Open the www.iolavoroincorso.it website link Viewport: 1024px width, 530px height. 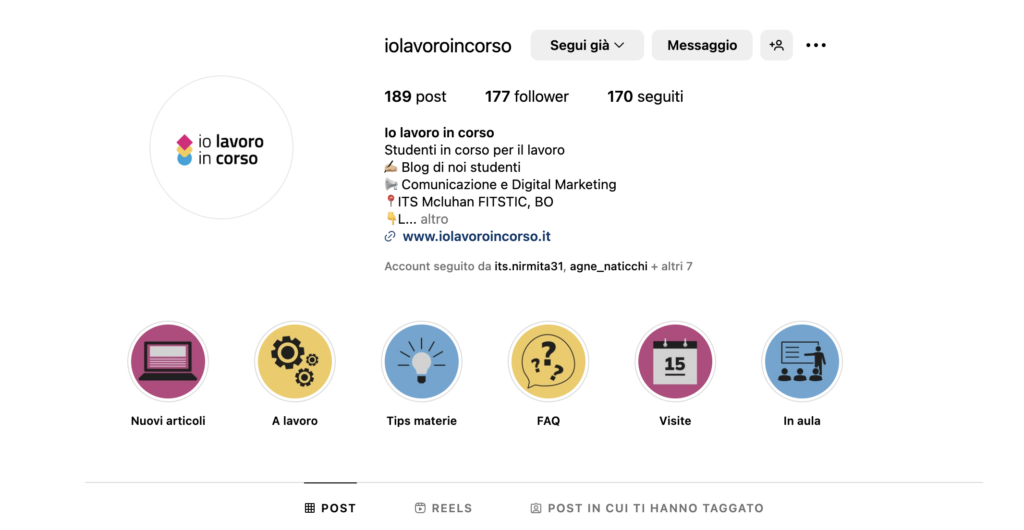tap(476, 237)
